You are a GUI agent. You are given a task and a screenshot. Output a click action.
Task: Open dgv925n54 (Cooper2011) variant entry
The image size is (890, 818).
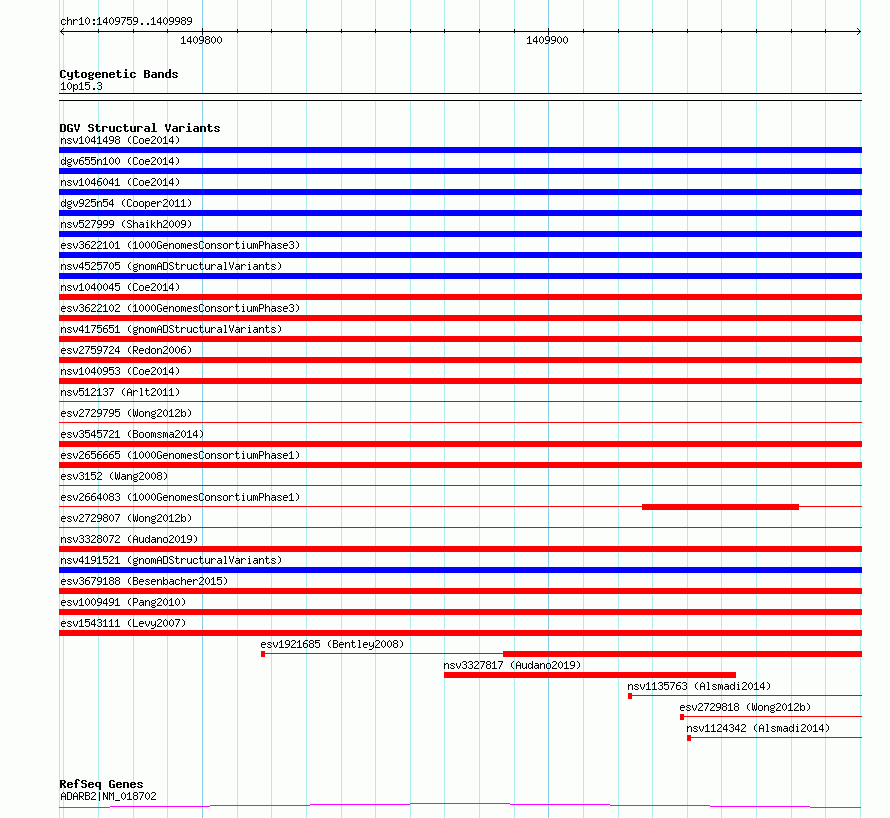tap(126, 203)
